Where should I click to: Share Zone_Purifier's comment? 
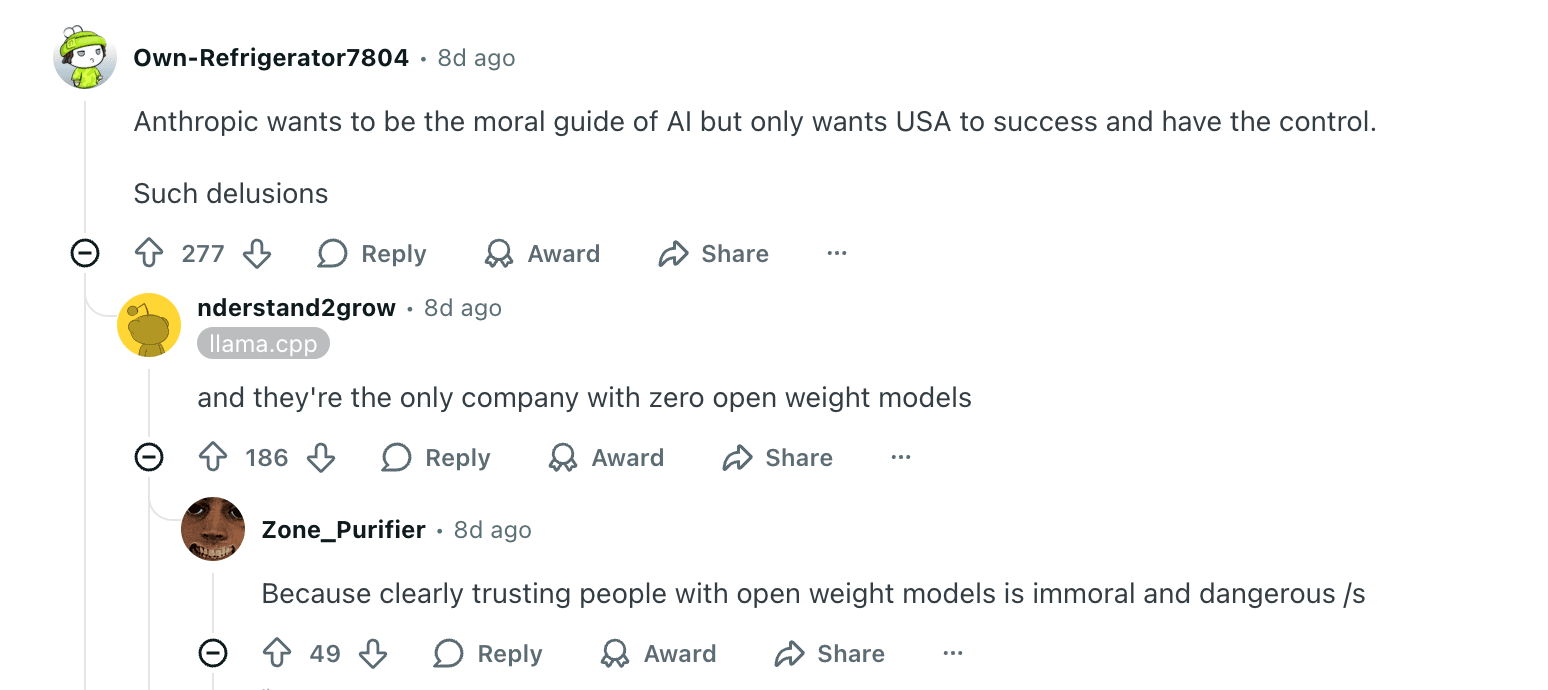pos(828,653)
